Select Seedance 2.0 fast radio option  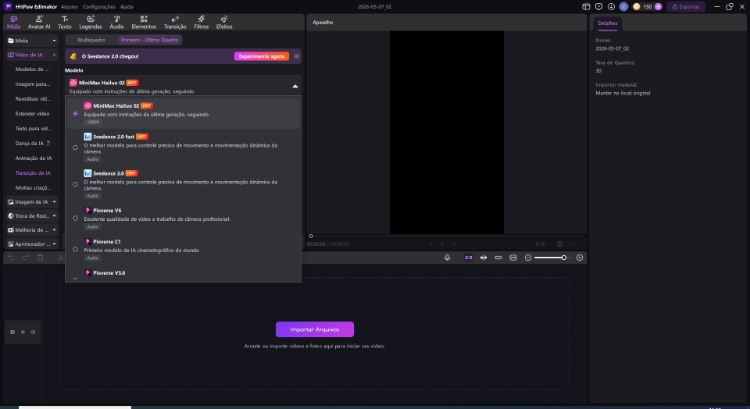[x=75, y=147]
